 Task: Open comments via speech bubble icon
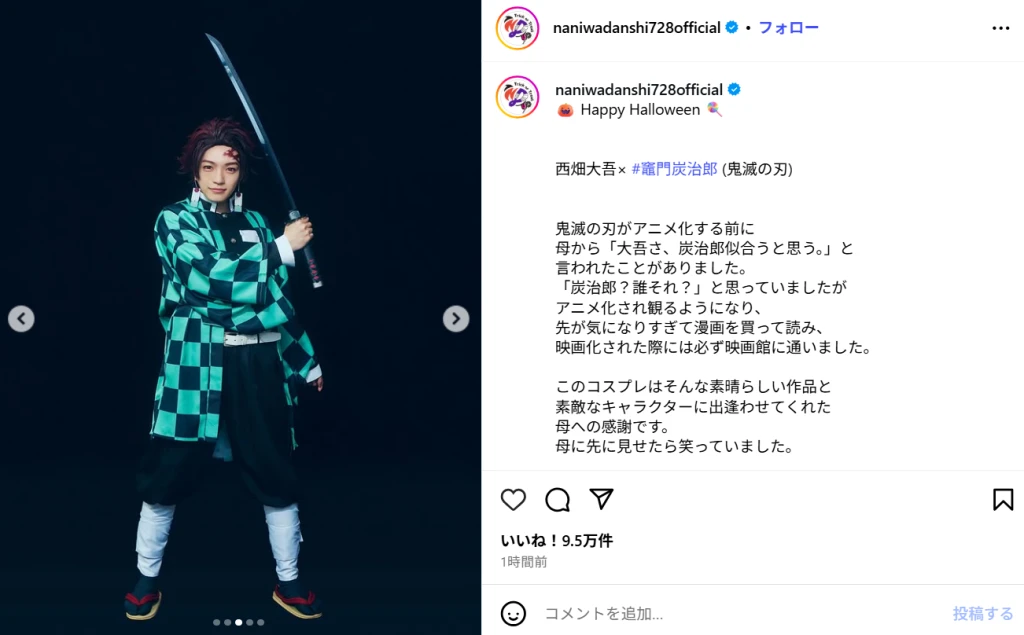(558, 500)
